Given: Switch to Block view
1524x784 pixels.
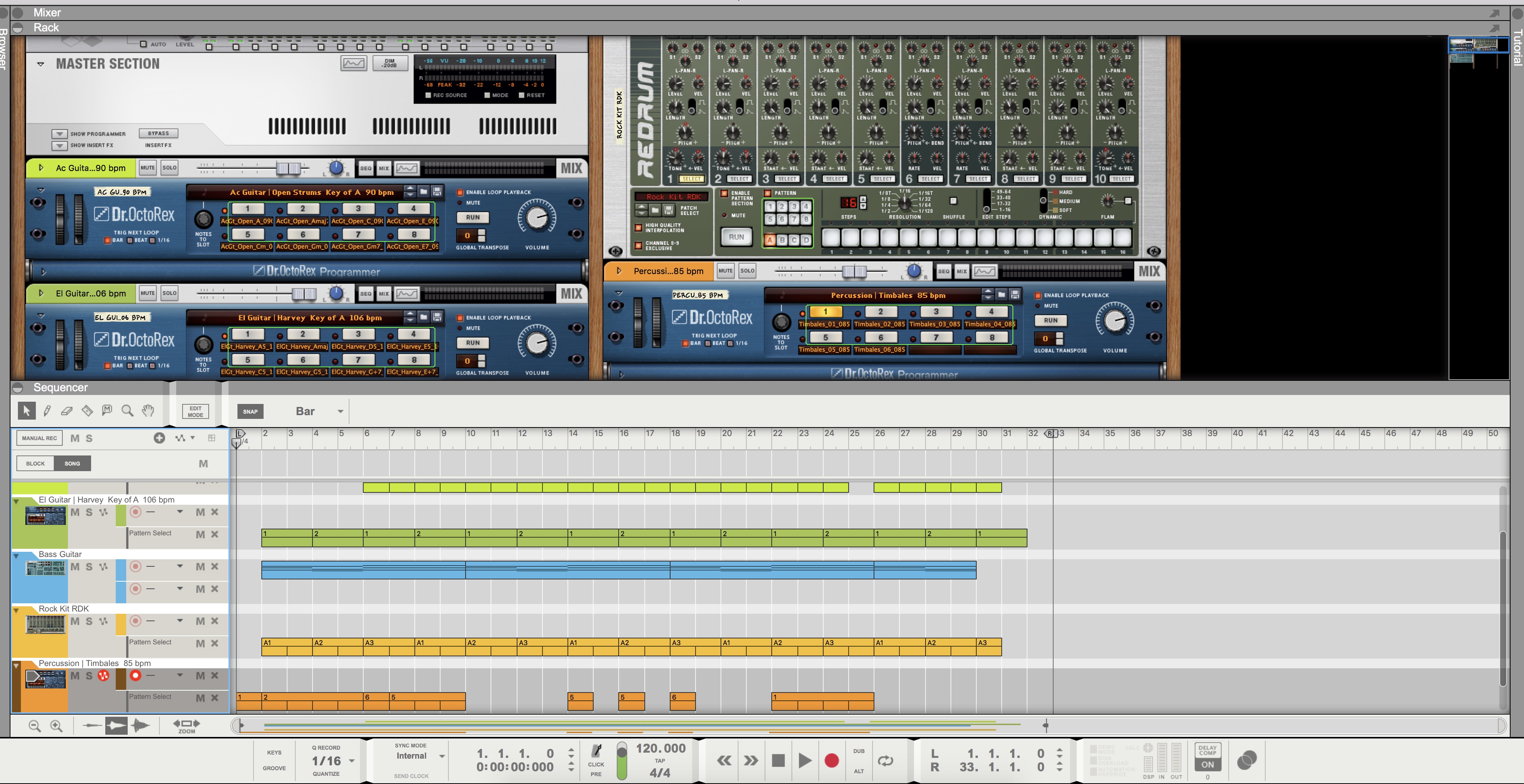Looking at the screenshot, I should tap(35, 463).
